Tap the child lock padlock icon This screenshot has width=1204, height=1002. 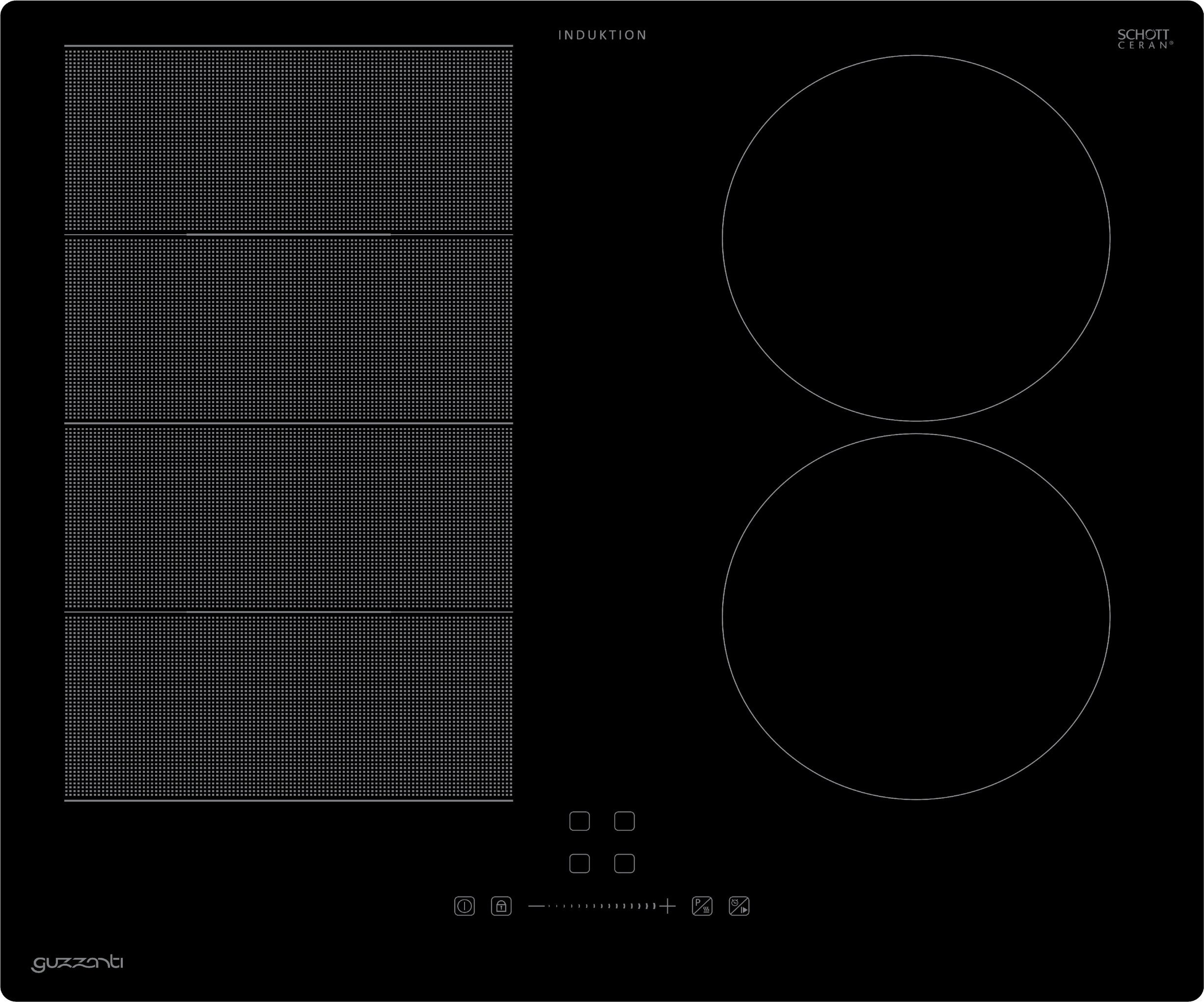coord(501,906)
